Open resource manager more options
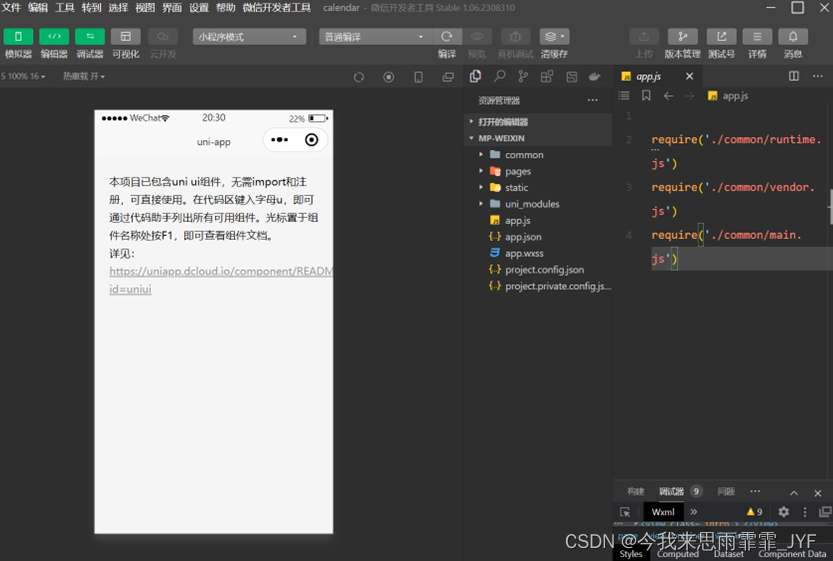Viewport: 833px width, 561px height. pyautogui.click(x=592, y=100)
